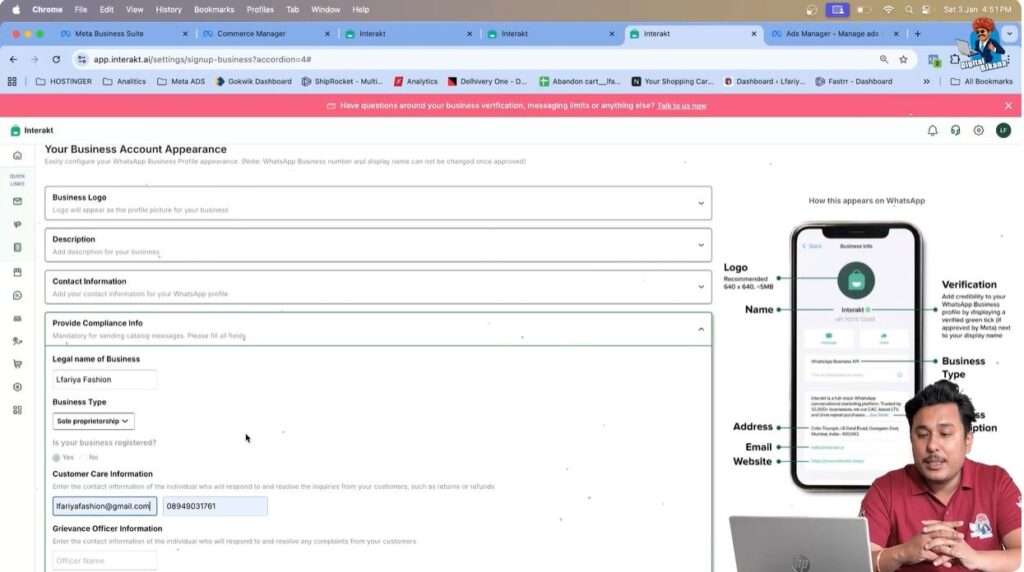1024x572 pixels.
Task: Open the tab search dropdown arrow
Action: pos(1010,34)
